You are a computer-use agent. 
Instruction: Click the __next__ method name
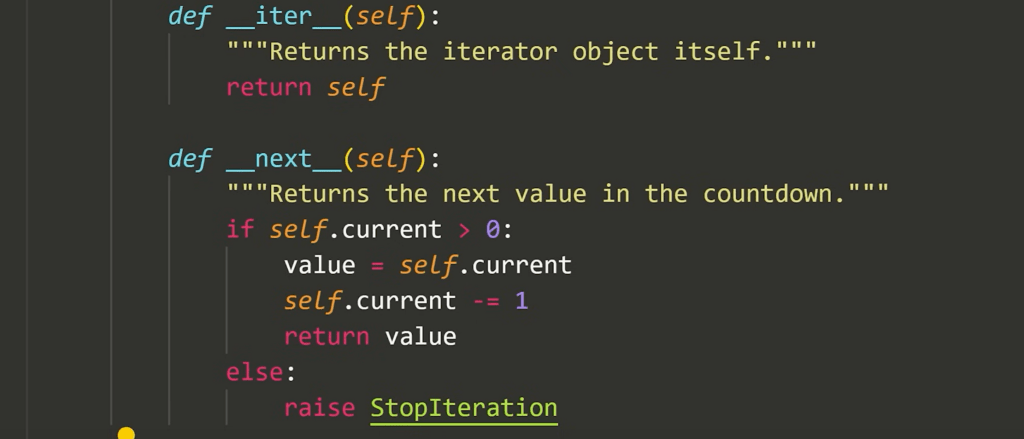284,159
